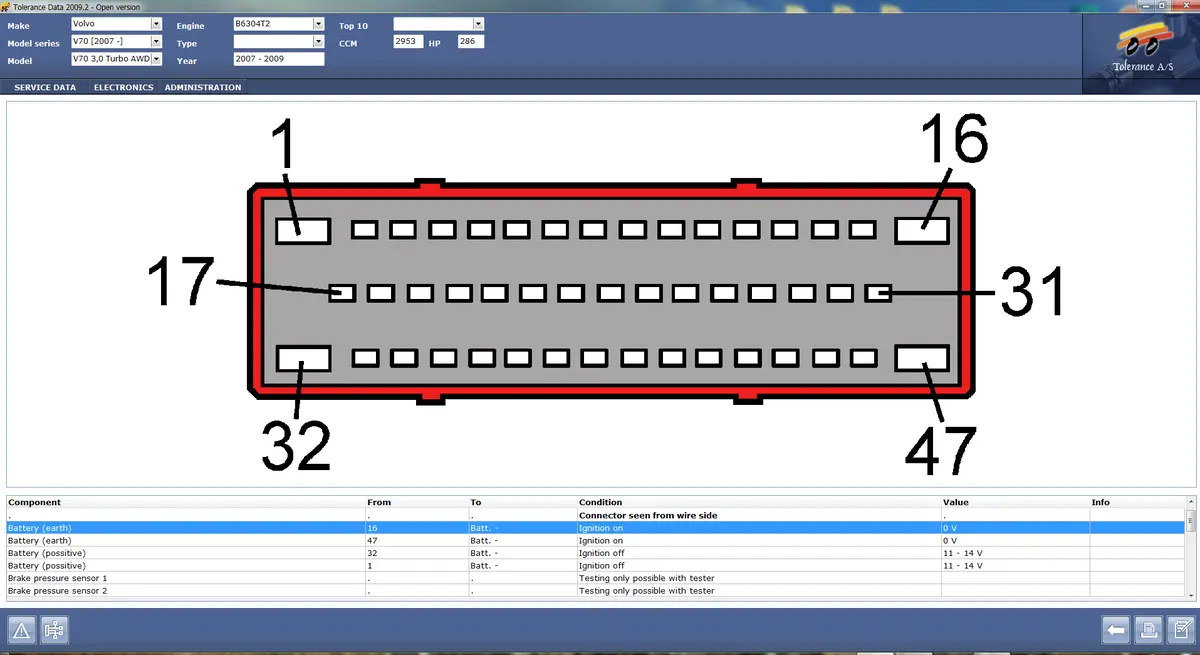Image resolution: width=1200 pixels, height=655 pixels.
Task: Click '0 V' value in pin 47 row
Action: (x=1014, y=540)
